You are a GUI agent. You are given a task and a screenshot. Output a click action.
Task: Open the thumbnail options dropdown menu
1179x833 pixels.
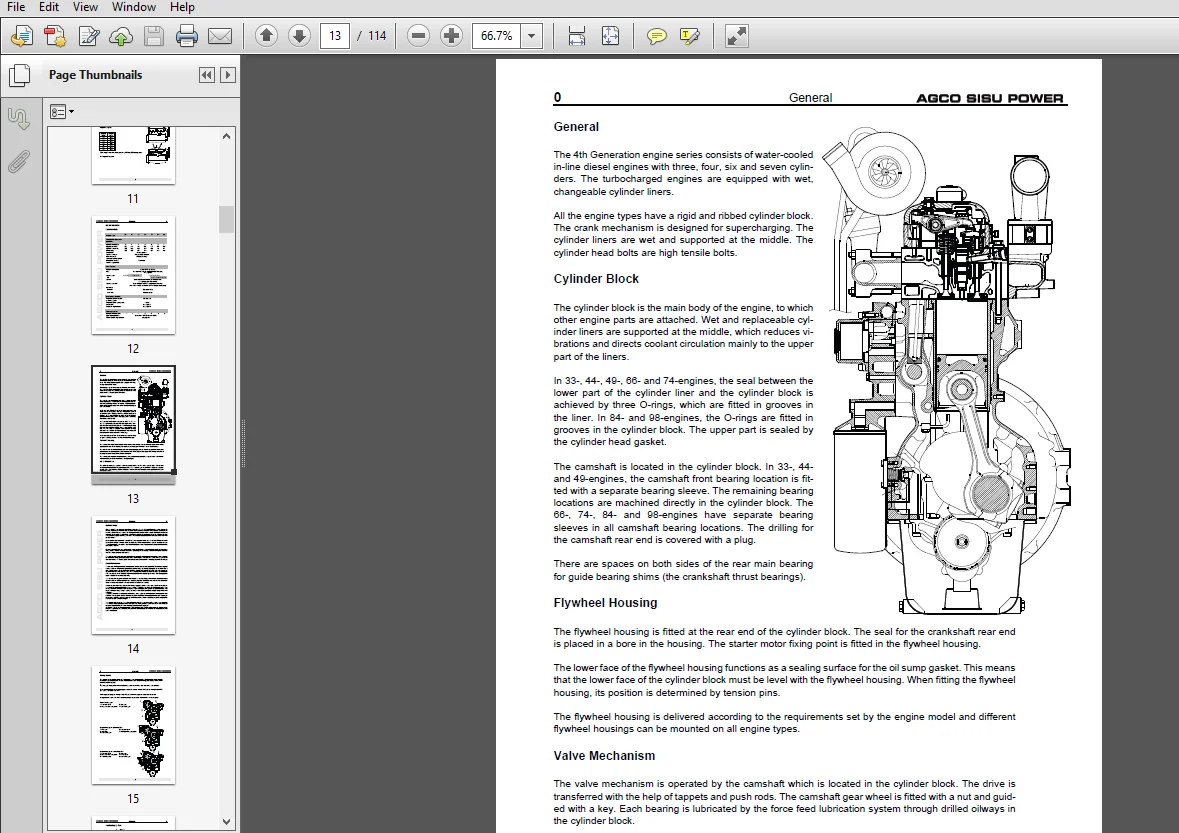coord(62,112)
